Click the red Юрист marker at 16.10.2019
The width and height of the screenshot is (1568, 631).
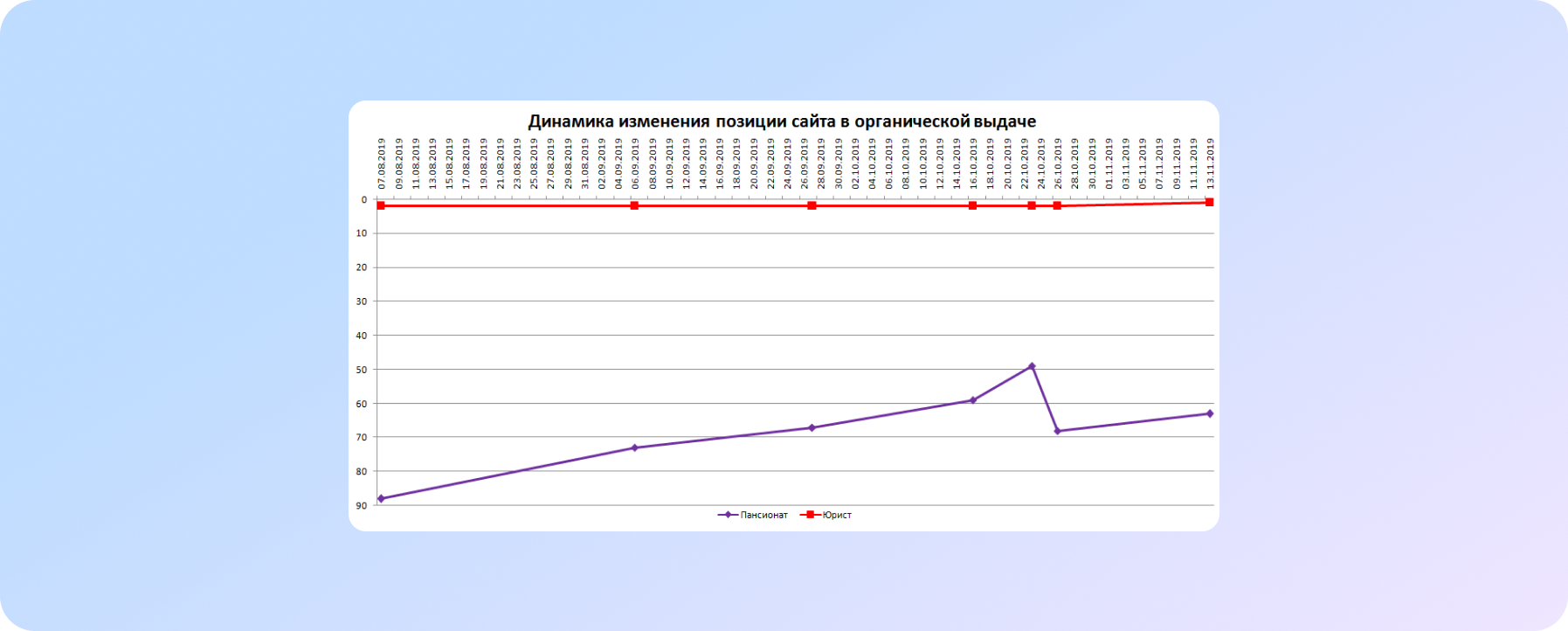tap(972, 205)
